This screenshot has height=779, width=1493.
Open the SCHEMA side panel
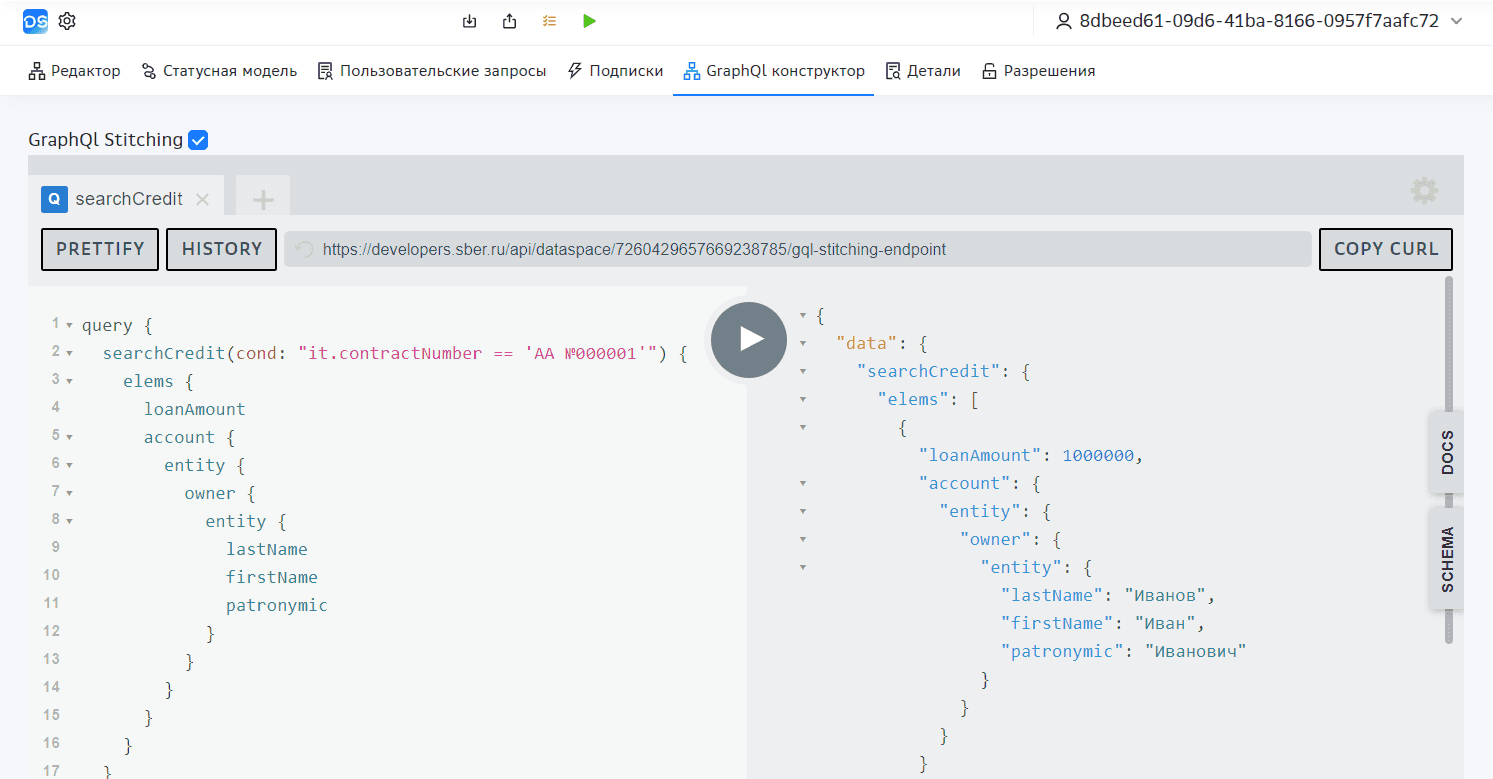click(1447, 560)
